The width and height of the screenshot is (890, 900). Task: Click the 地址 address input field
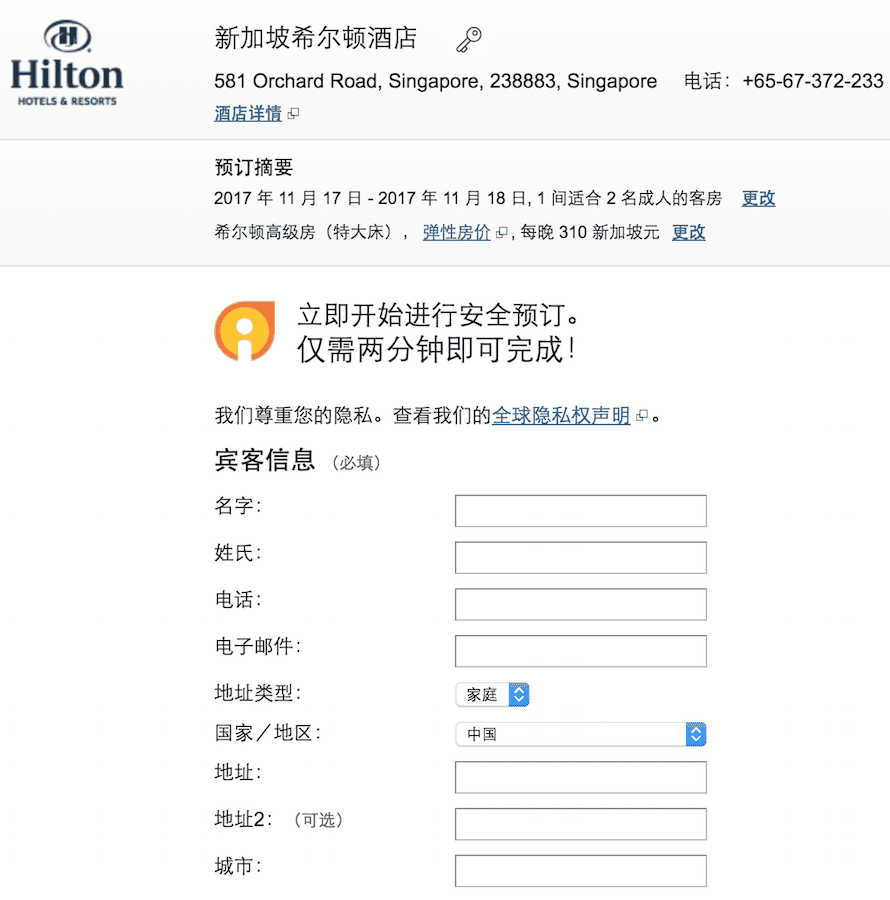(x=580, y=777)
